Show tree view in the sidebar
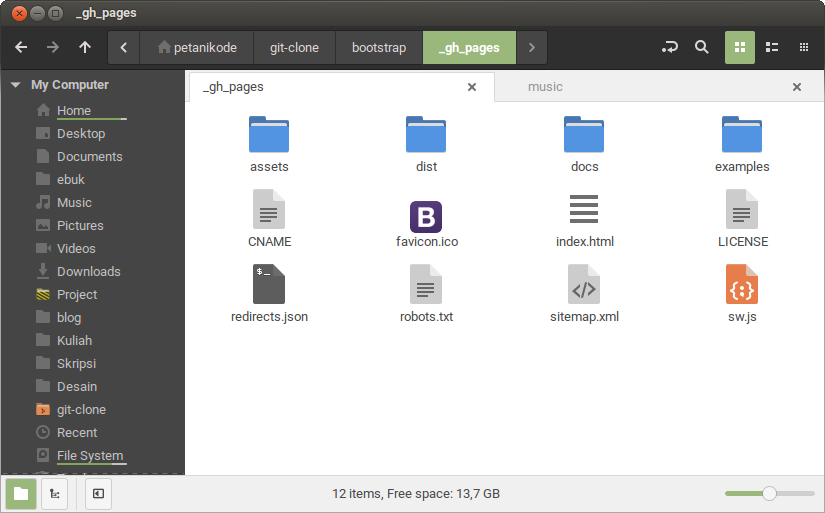This screenshot has height=513, width=825. tap(55, 494)
